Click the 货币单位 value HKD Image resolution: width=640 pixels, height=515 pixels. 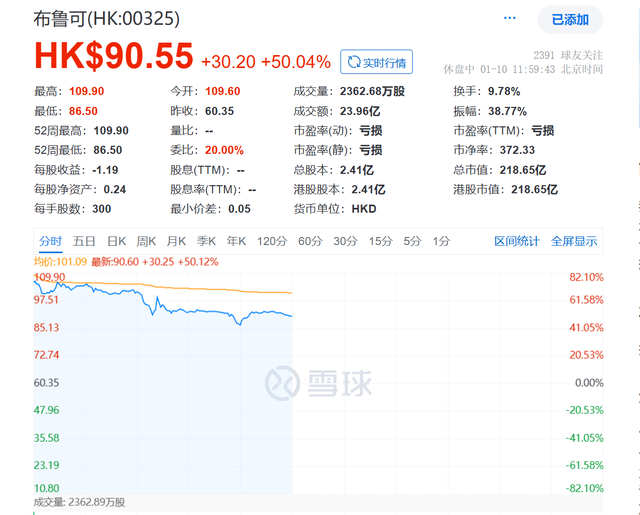pos(364,209)
